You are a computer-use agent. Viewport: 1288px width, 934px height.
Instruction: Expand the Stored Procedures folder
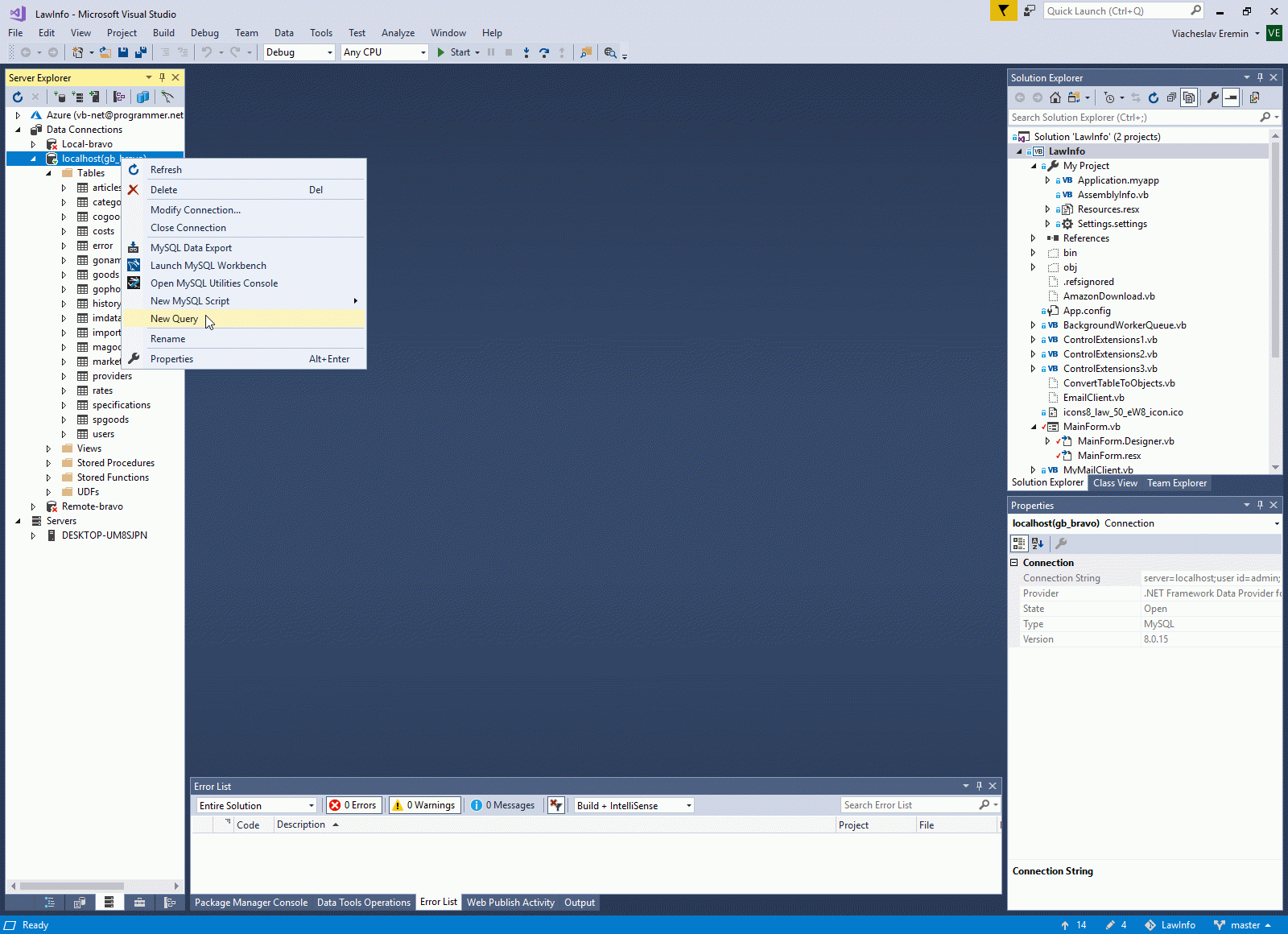(48, 463)
